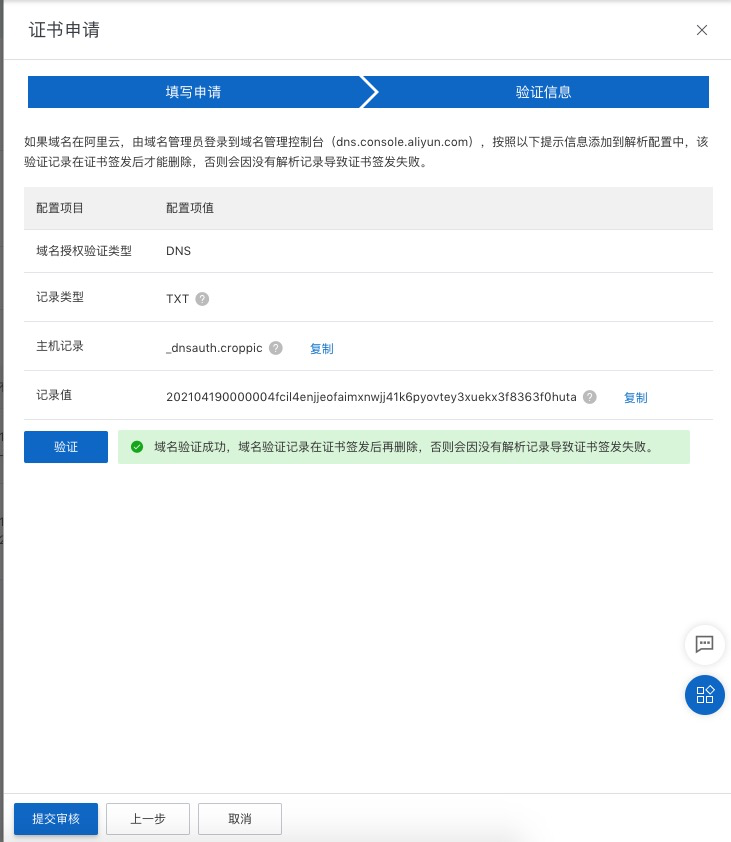
Task: Click the DNS verification type value
Action: tap(178, 251)
